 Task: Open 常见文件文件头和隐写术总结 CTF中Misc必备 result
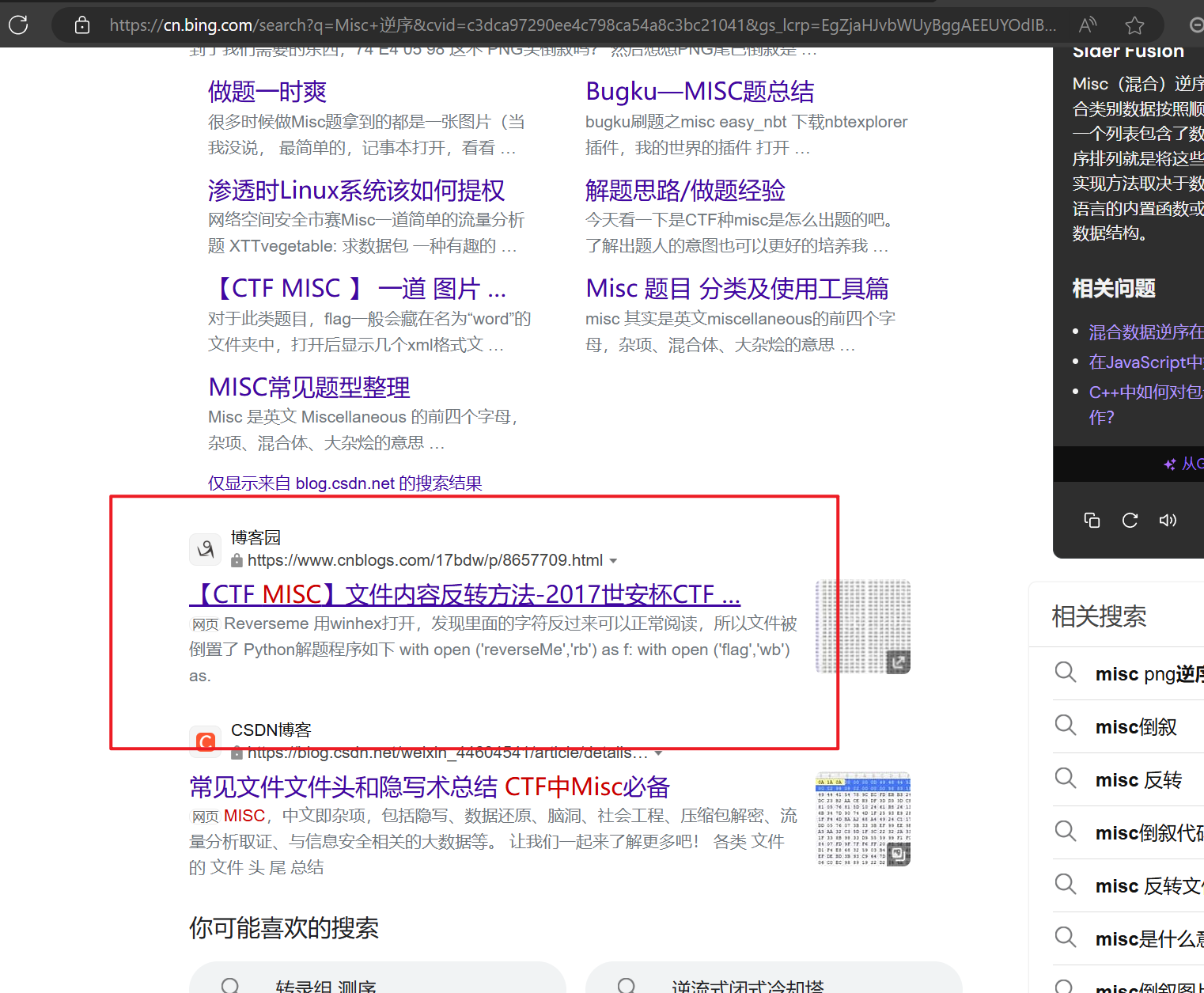tap(430, 787)
